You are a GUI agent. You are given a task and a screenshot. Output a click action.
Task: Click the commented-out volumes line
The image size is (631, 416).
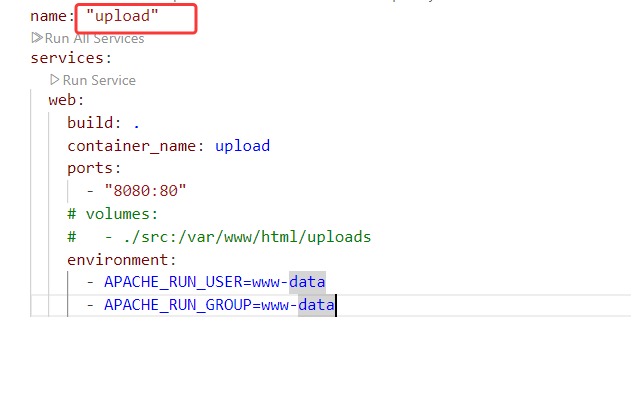coord(112,214)
